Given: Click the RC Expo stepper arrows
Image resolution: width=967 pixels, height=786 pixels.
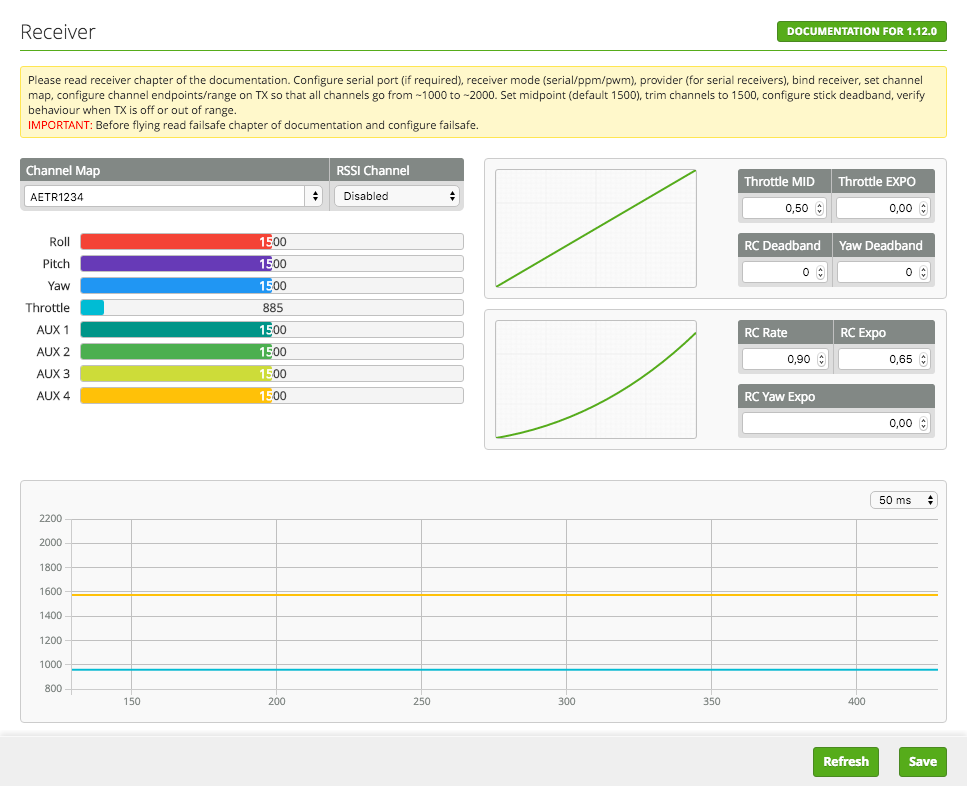Looking at the screenshot, I should tap(923, 359).
